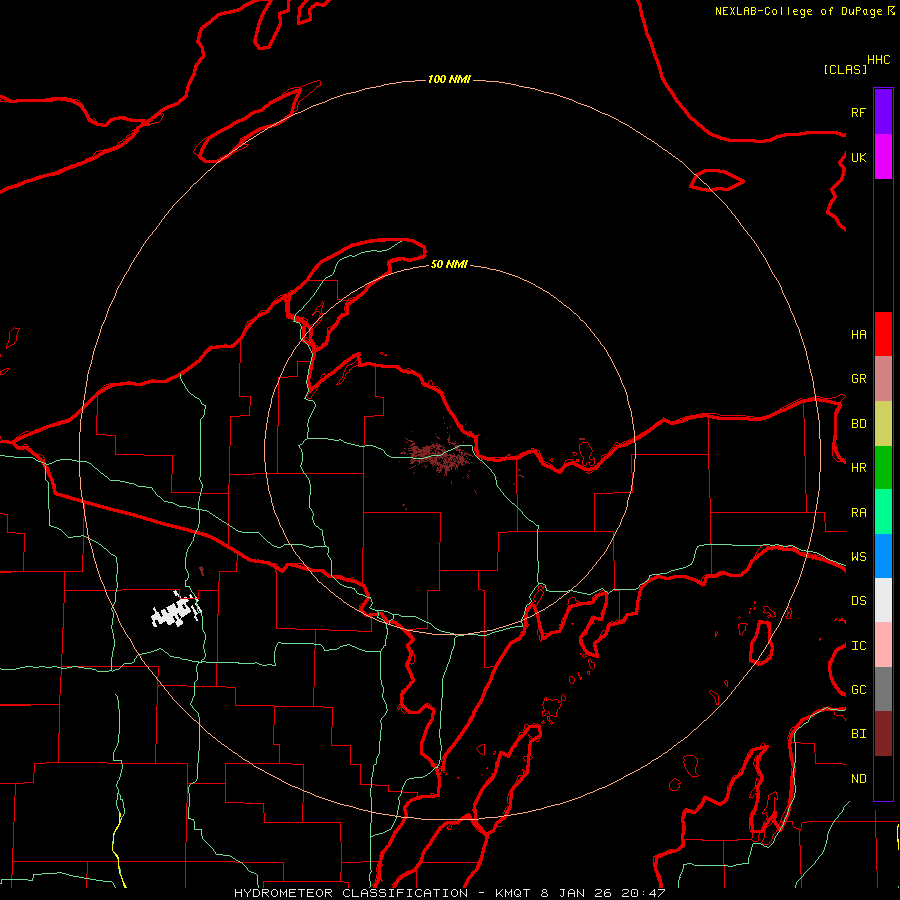
Task: Select the GR pink-brown legend swatch
Action: tap(883, 379)
